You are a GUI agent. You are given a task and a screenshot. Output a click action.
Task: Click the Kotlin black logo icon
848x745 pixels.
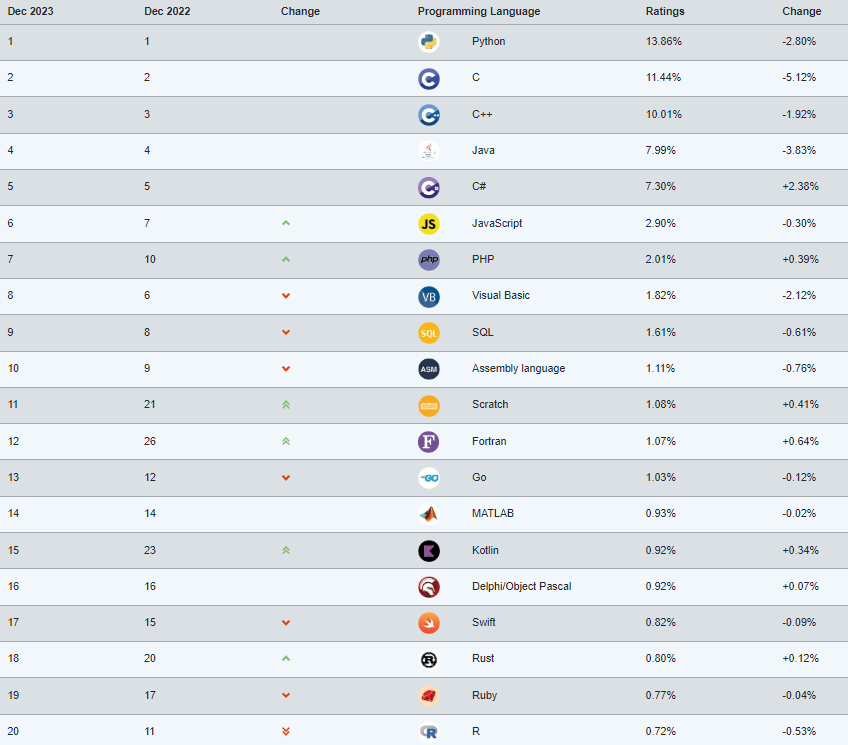429,551
